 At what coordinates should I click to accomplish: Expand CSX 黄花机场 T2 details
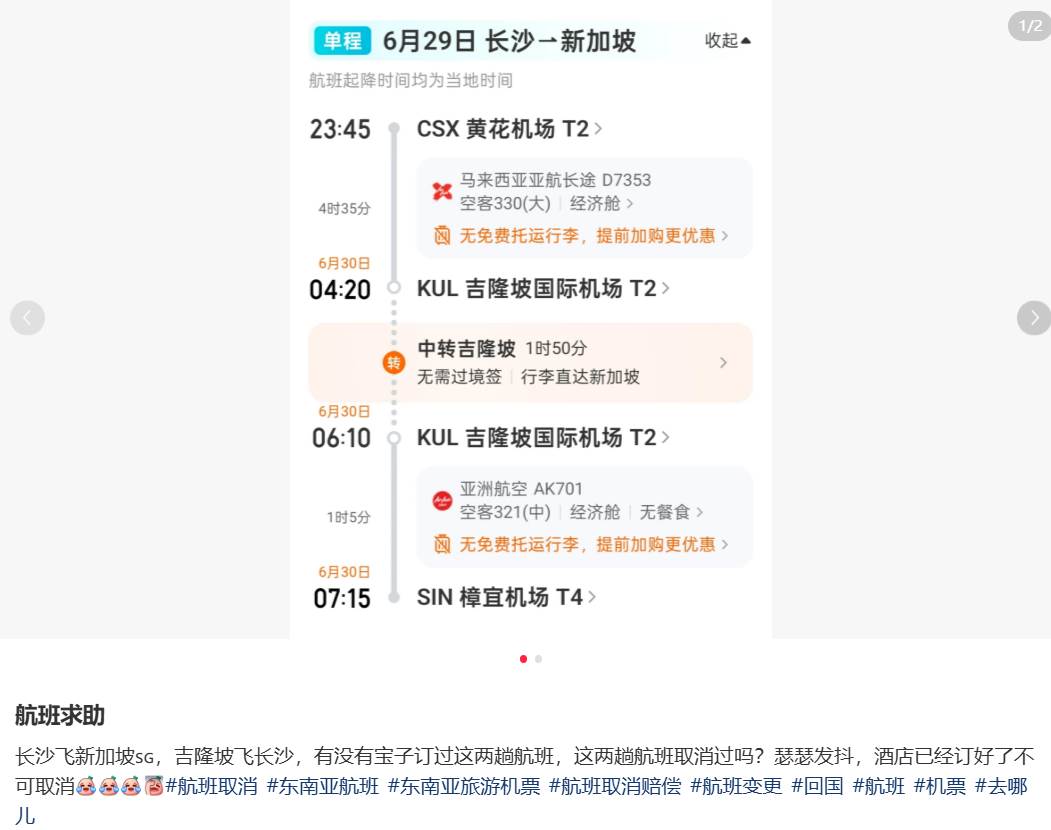pos(509,129)
